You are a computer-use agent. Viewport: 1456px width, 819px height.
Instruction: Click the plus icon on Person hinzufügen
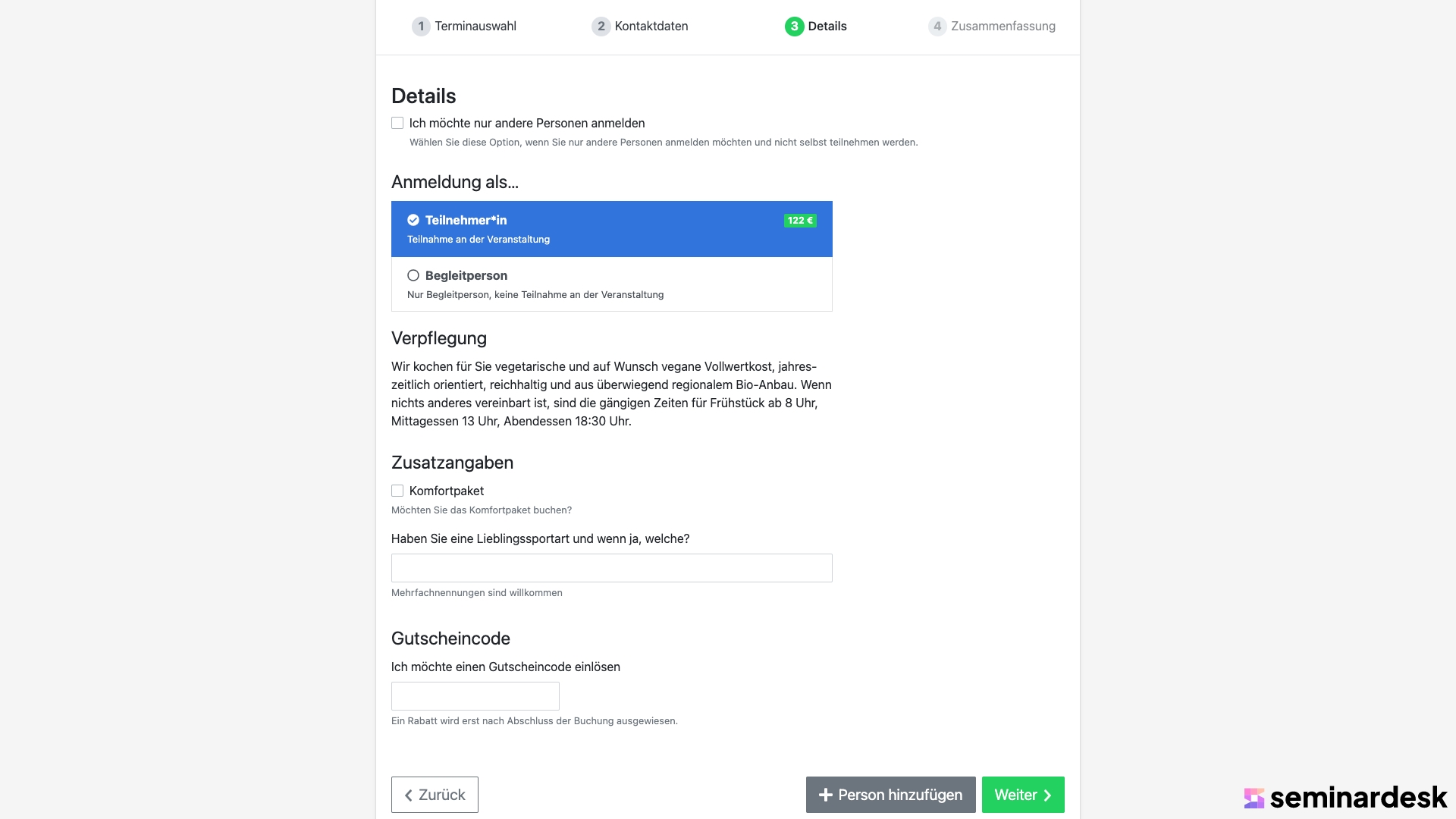pyautogui.click(x=826, y=795)
